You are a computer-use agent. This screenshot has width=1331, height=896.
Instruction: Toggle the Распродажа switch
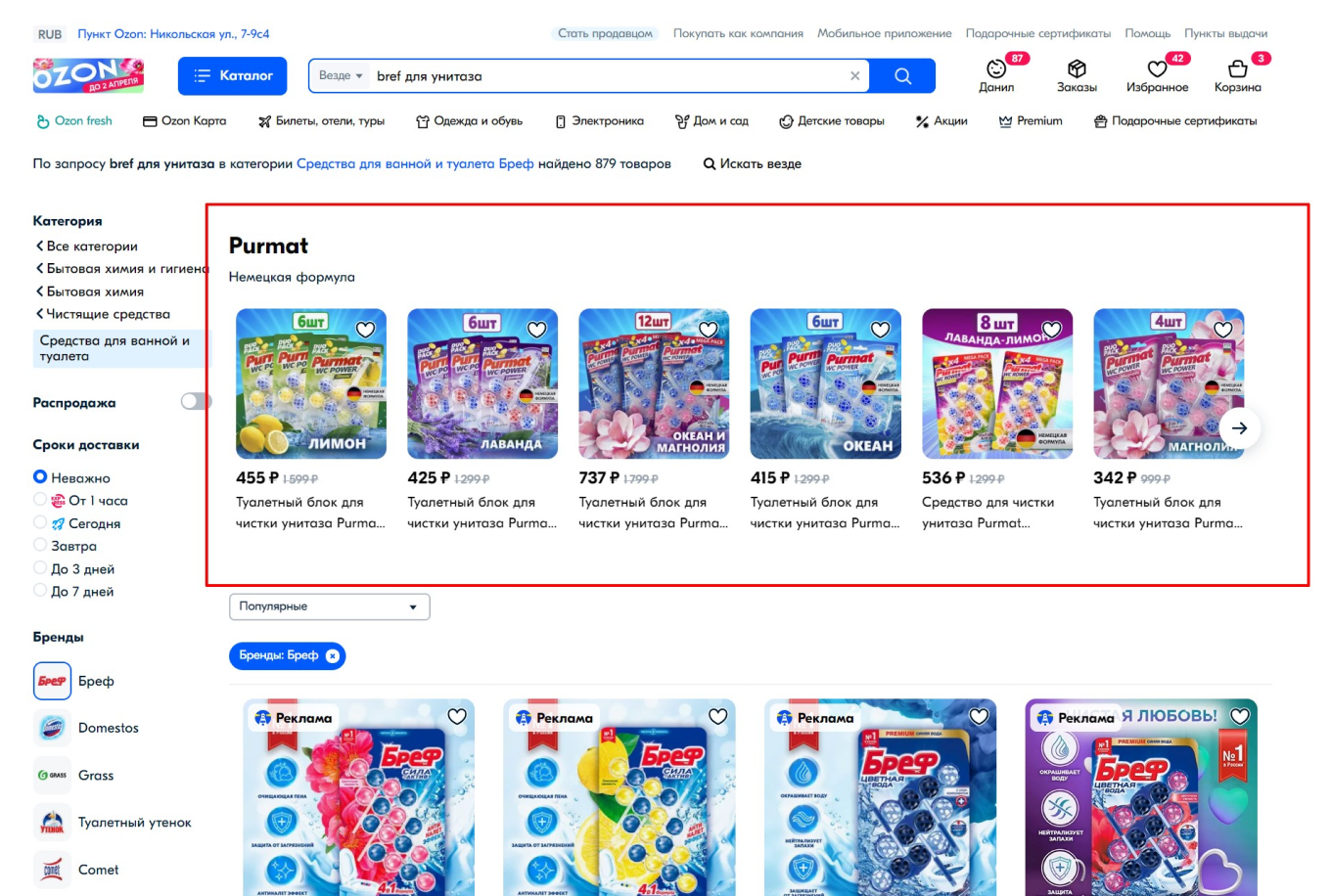pos(196,402)
